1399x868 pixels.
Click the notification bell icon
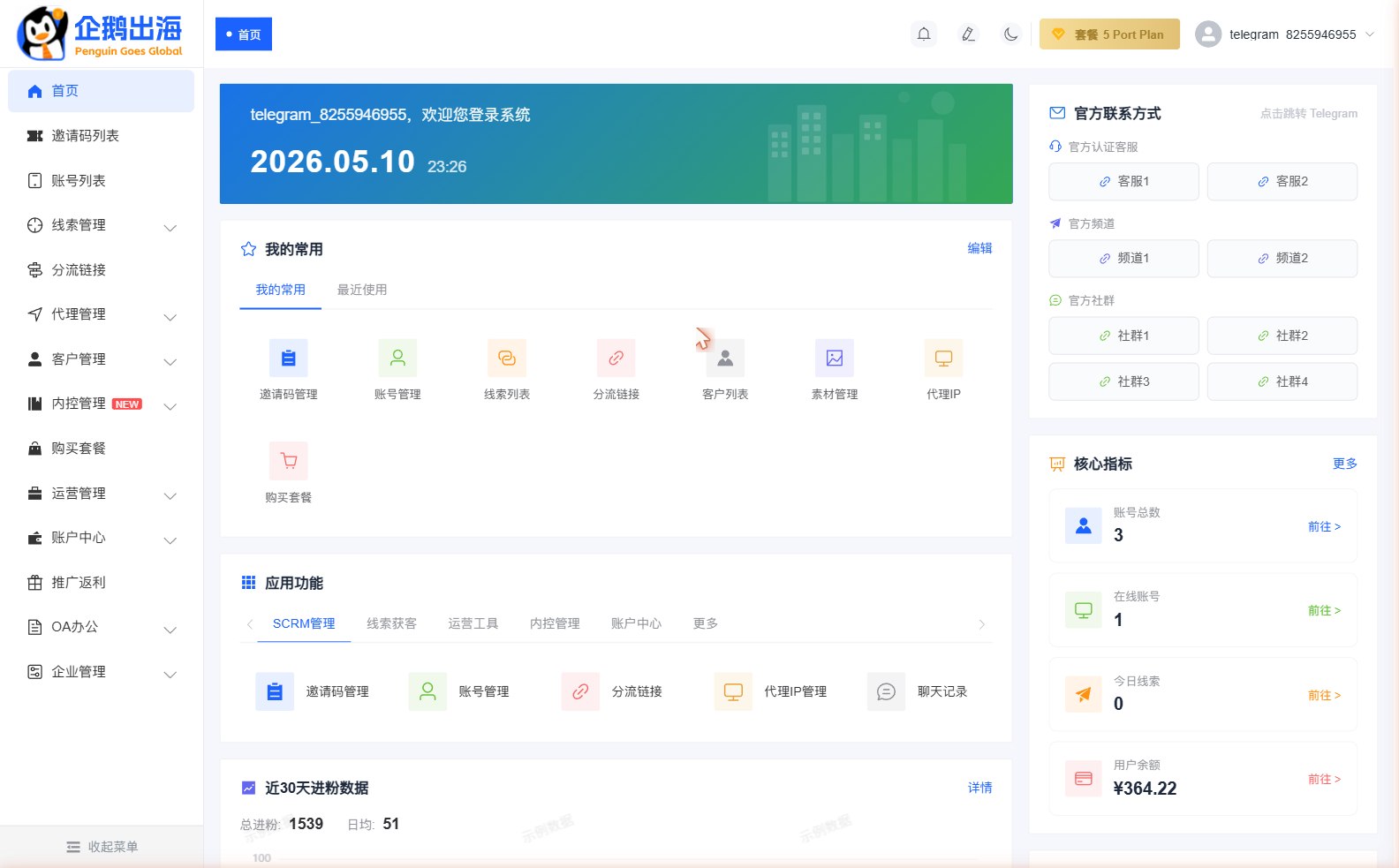pyautogui.click(x=924, y=34)
